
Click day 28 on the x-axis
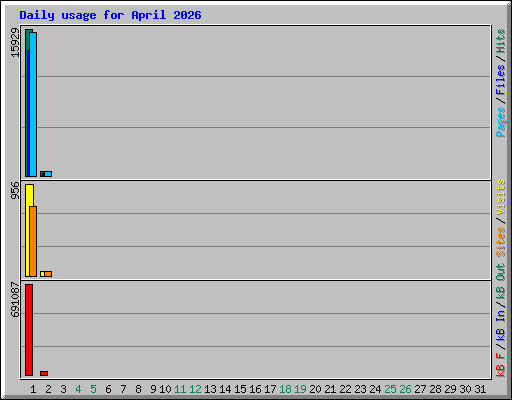[435, 389]
